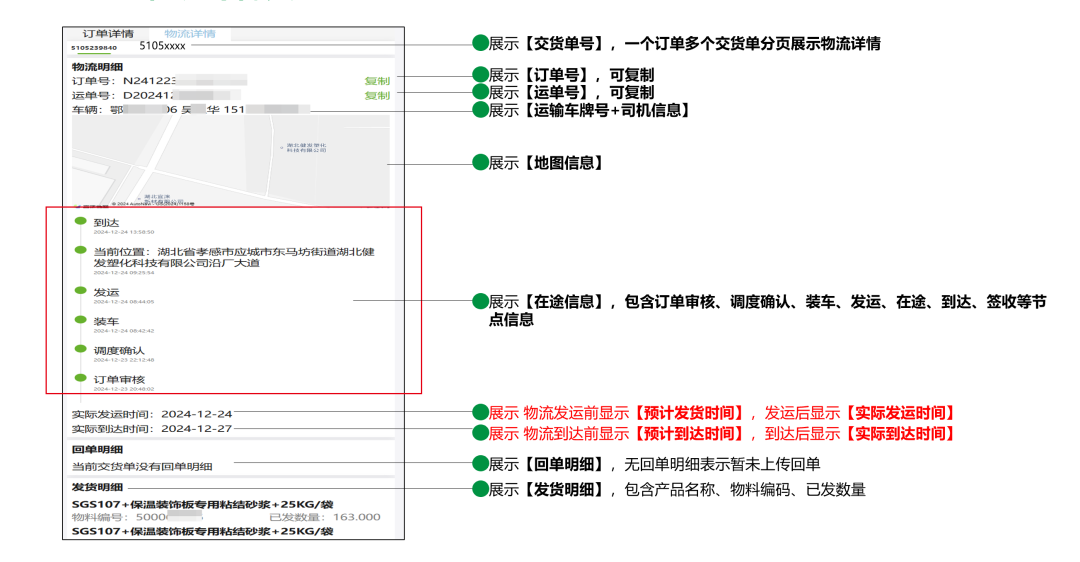Viewport: 1080px width, 562px height.
Task: Click green bullet beside 展示【交货单号】annotation
Action: pos(480,44)
